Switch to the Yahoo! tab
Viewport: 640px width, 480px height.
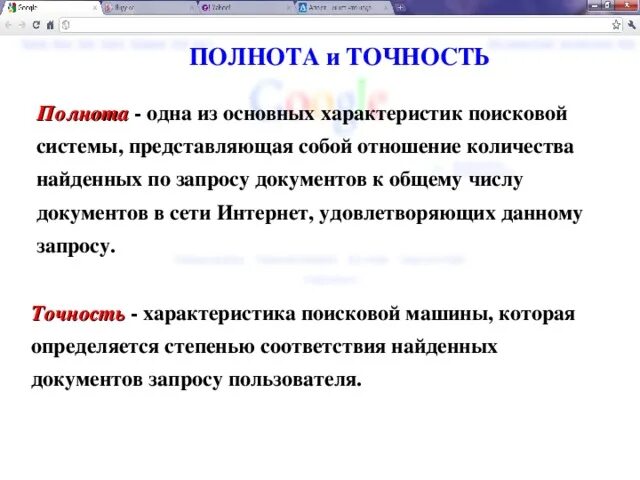coord(245,7)
